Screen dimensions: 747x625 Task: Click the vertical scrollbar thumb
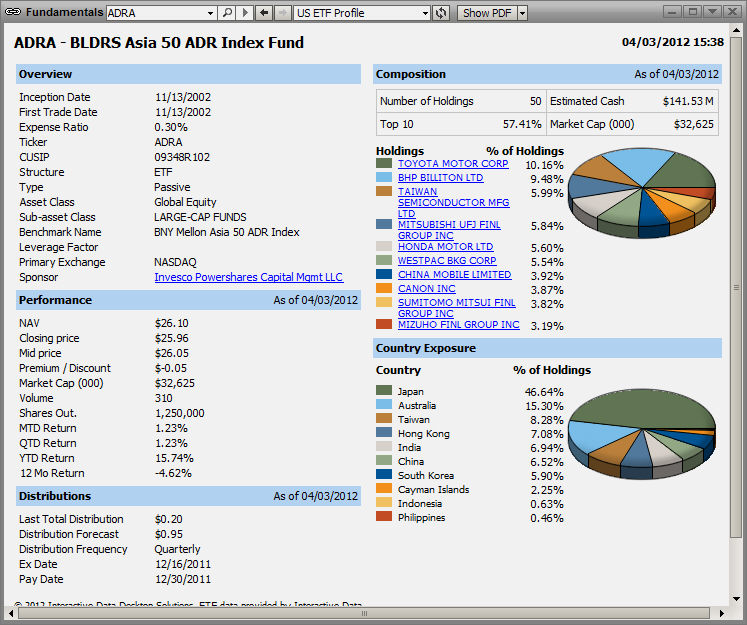[736, 287]
